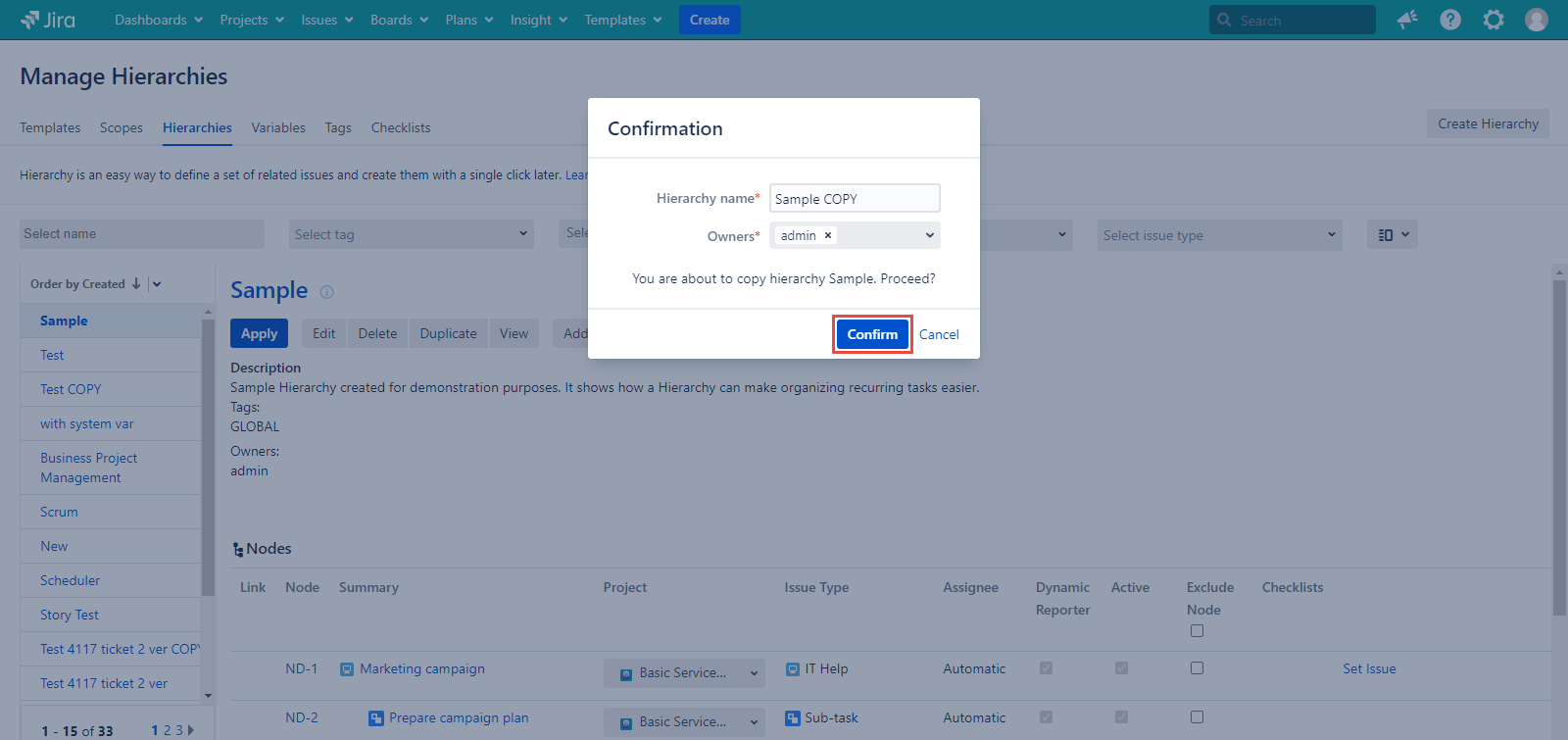Toggle Exclude Node checkbox for ND-1
This screenshot has width=1568, height=740.
(x=1197, y=668)
